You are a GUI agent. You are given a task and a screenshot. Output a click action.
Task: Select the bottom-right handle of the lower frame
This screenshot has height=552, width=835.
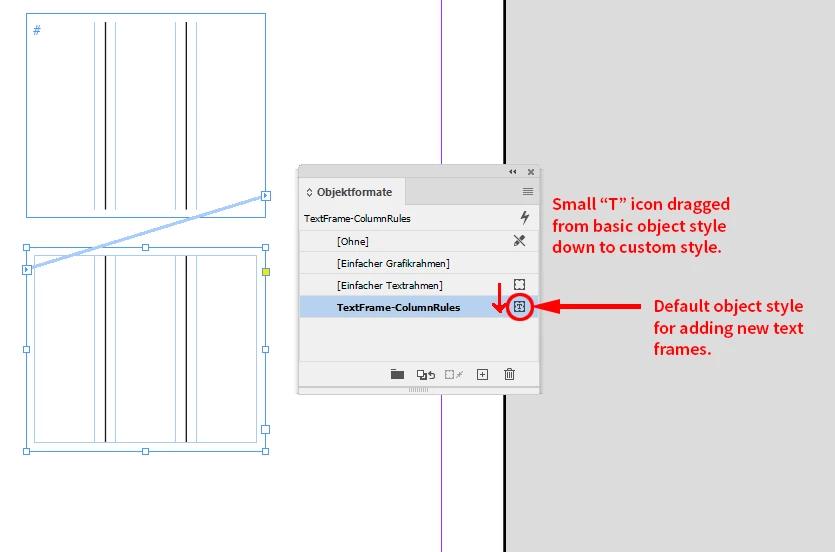coord(266,451)
